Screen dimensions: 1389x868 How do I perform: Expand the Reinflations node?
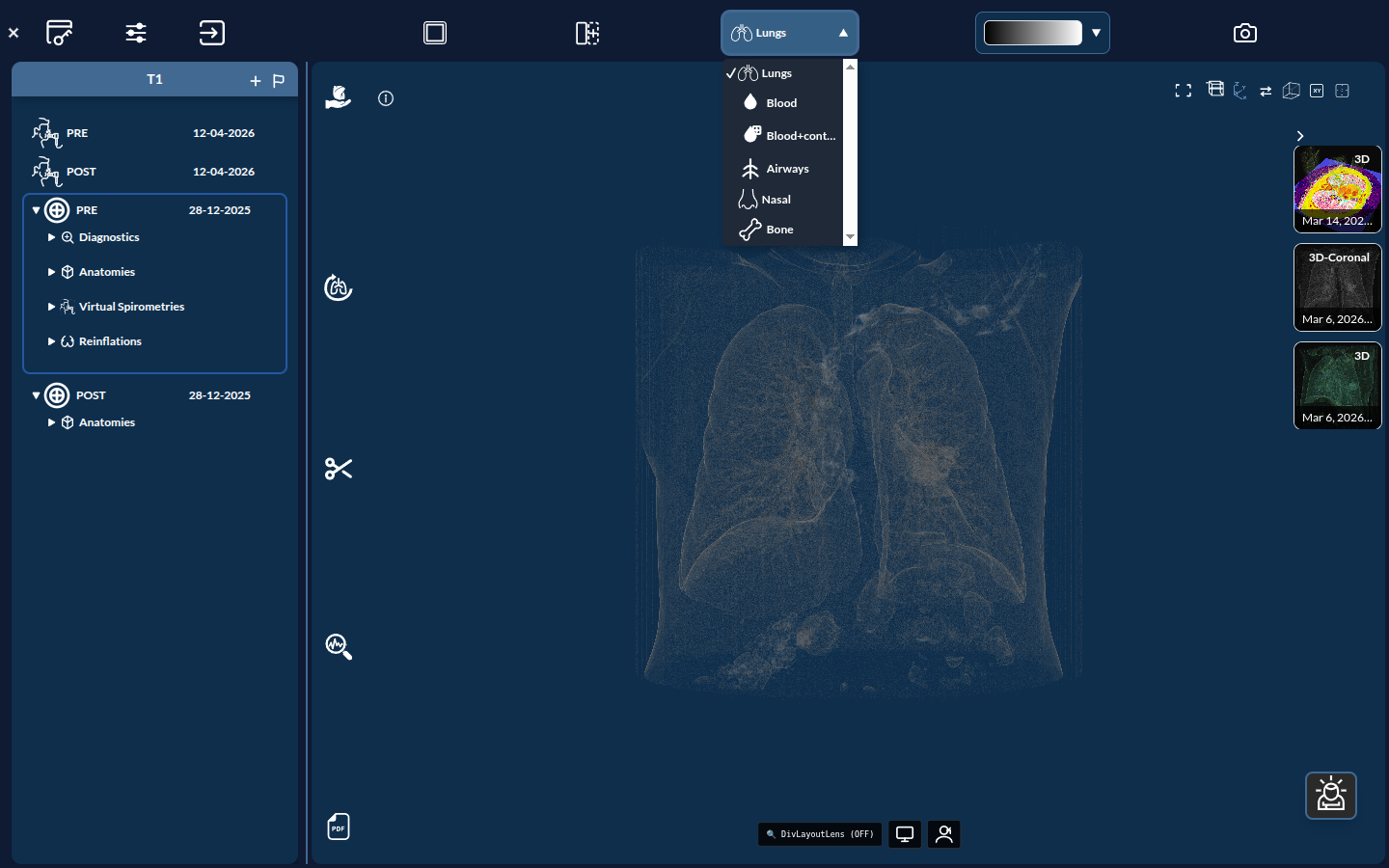[x=51, y=341]
